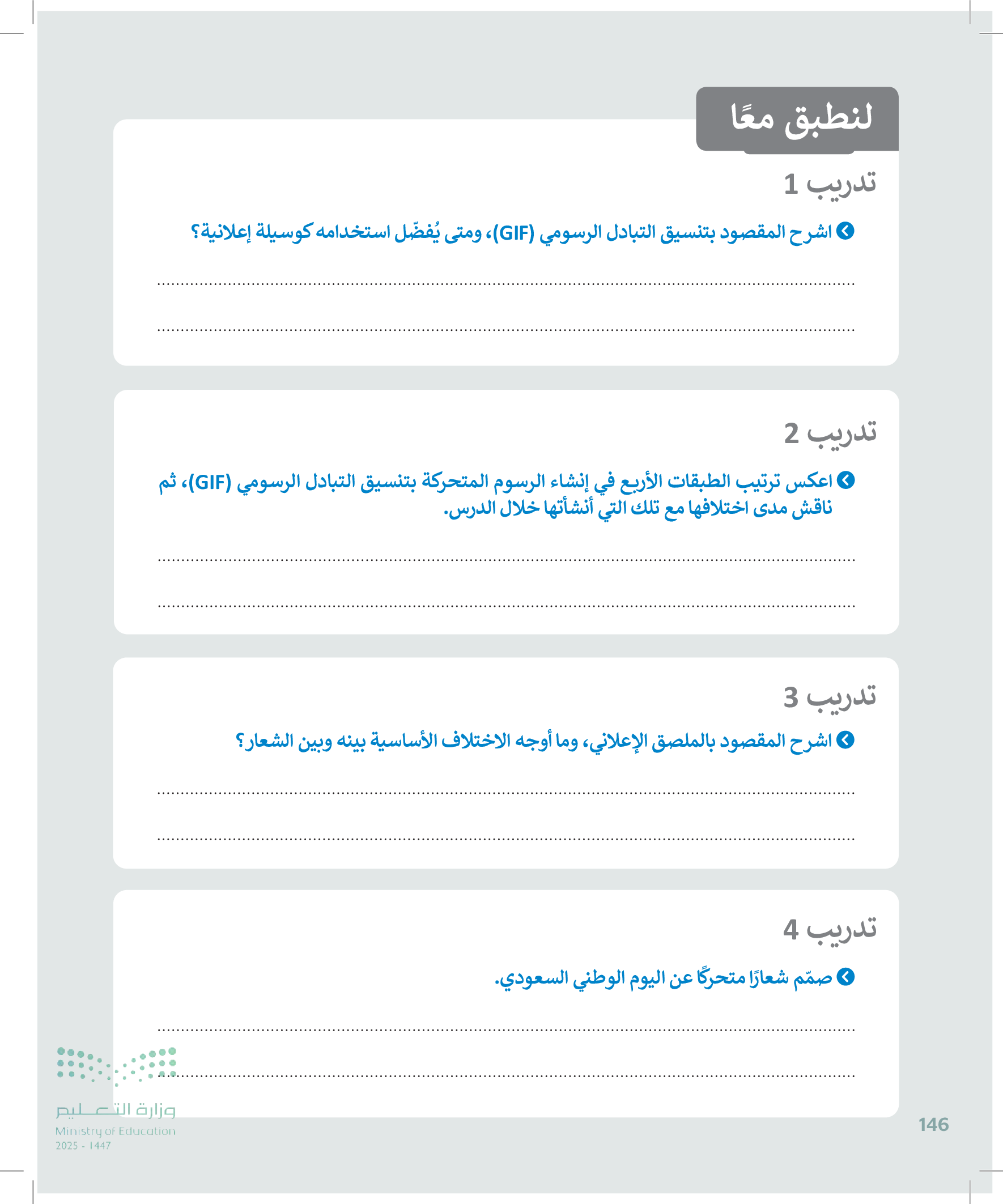The height and width of the screenshot is (1204, 1003).
Task: Click the Ministry of Education dotted logo
Action: coord(116,1066)
